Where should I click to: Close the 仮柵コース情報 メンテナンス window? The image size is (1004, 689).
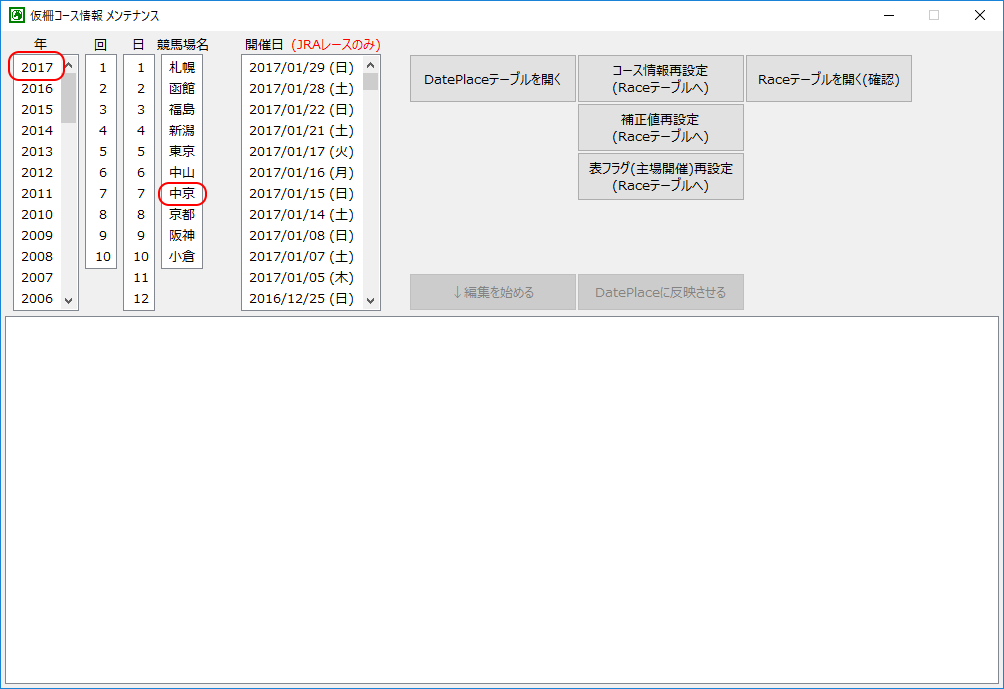(980, 15)
